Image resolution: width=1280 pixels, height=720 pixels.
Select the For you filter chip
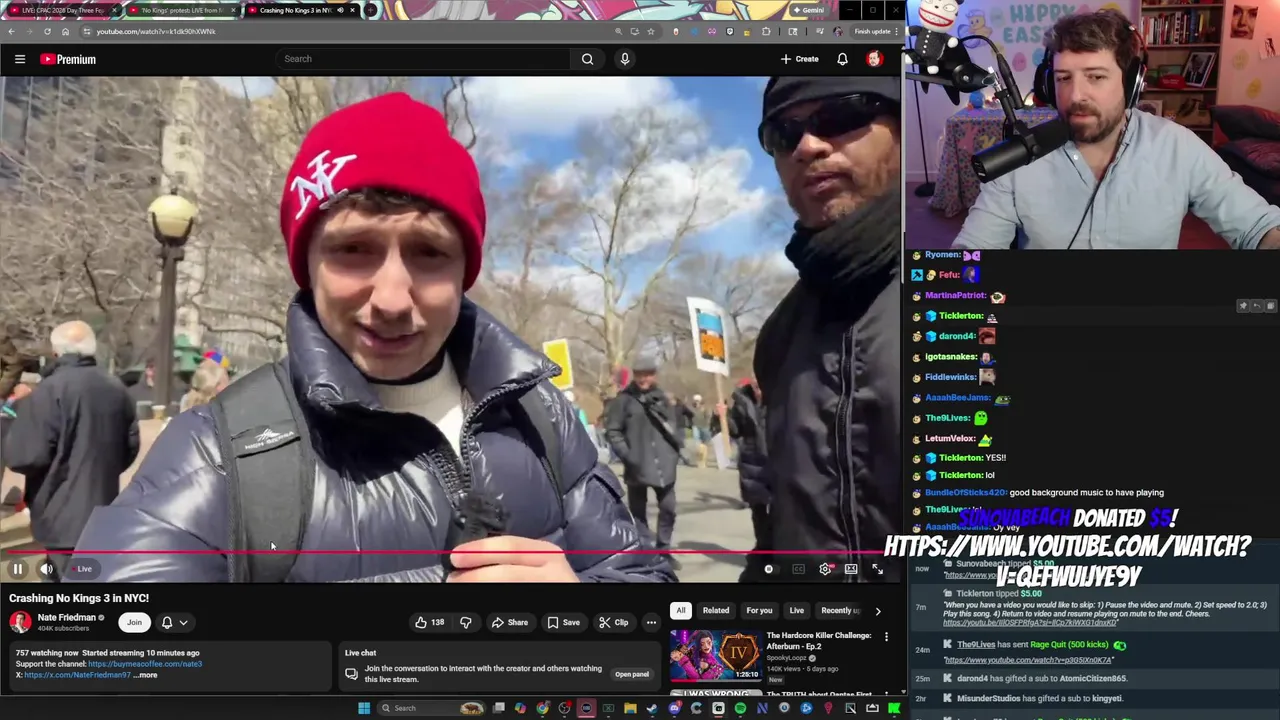point(759,610)
